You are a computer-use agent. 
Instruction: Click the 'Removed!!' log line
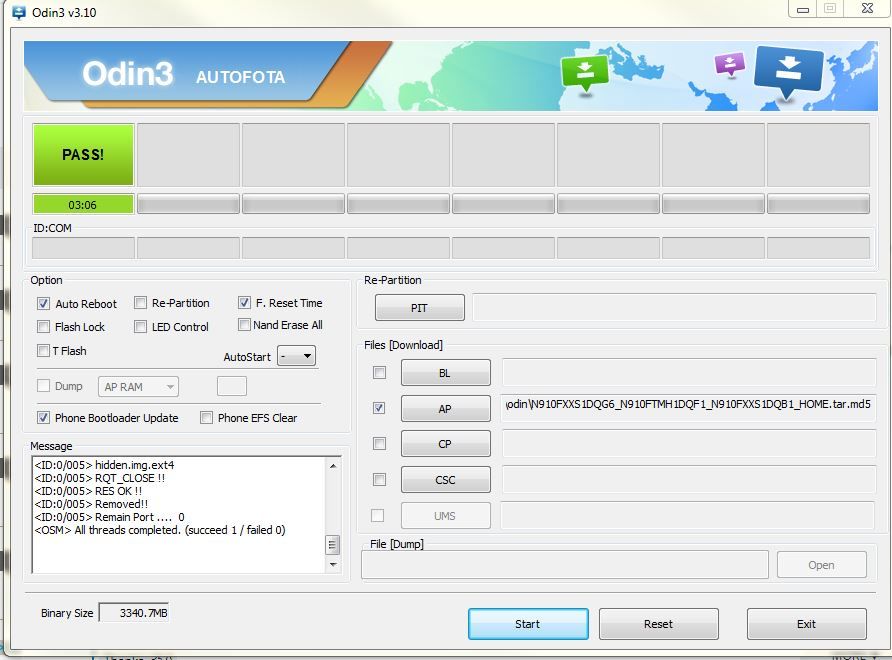pos(91,504)
